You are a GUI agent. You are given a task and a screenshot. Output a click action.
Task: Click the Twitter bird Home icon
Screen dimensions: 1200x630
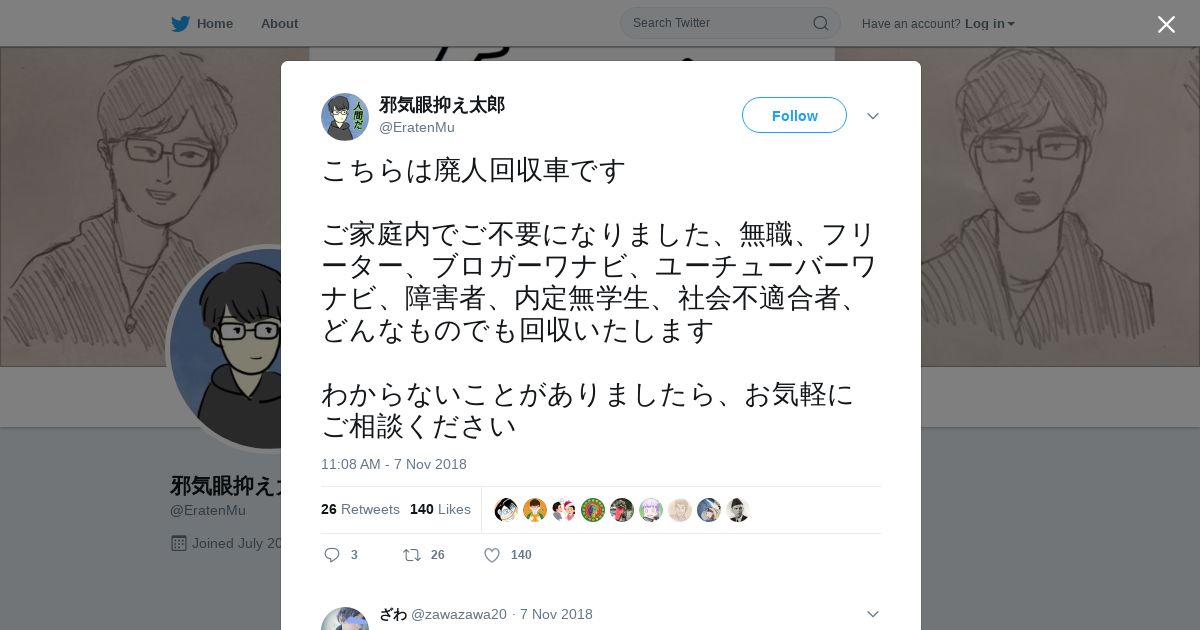tap(180, 23)
